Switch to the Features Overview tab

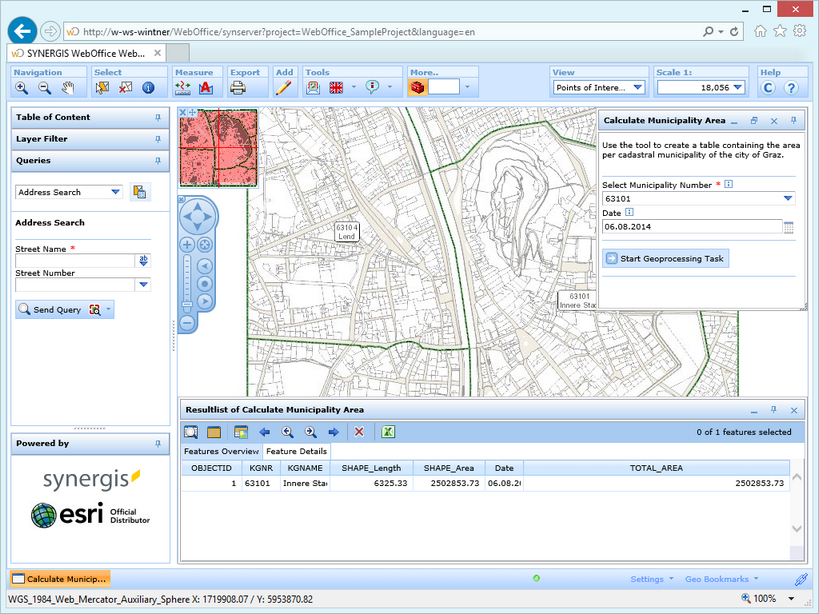coord(224,449)
